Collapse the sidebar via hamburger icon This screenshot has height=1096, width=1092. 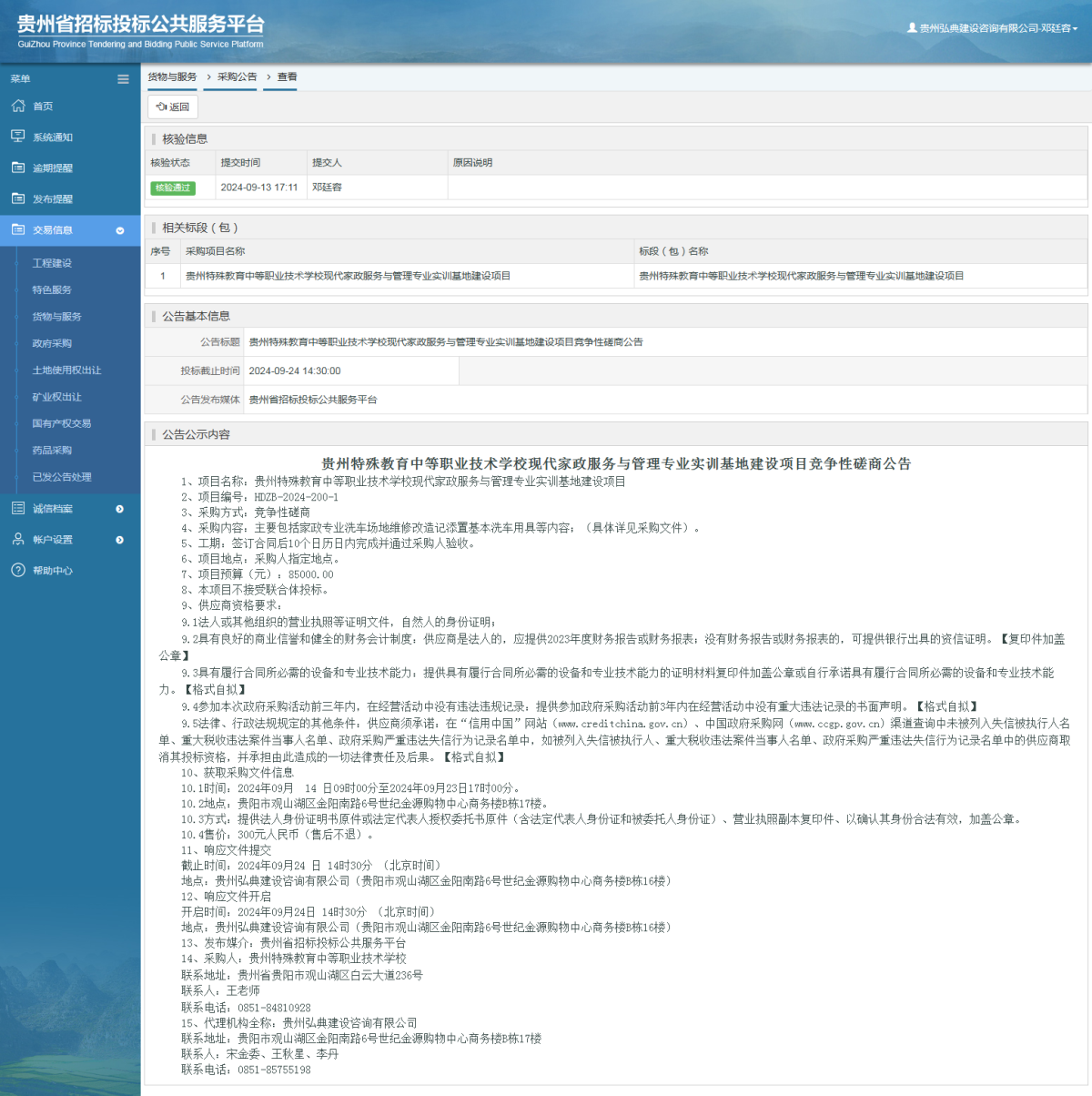coord(122,79)
